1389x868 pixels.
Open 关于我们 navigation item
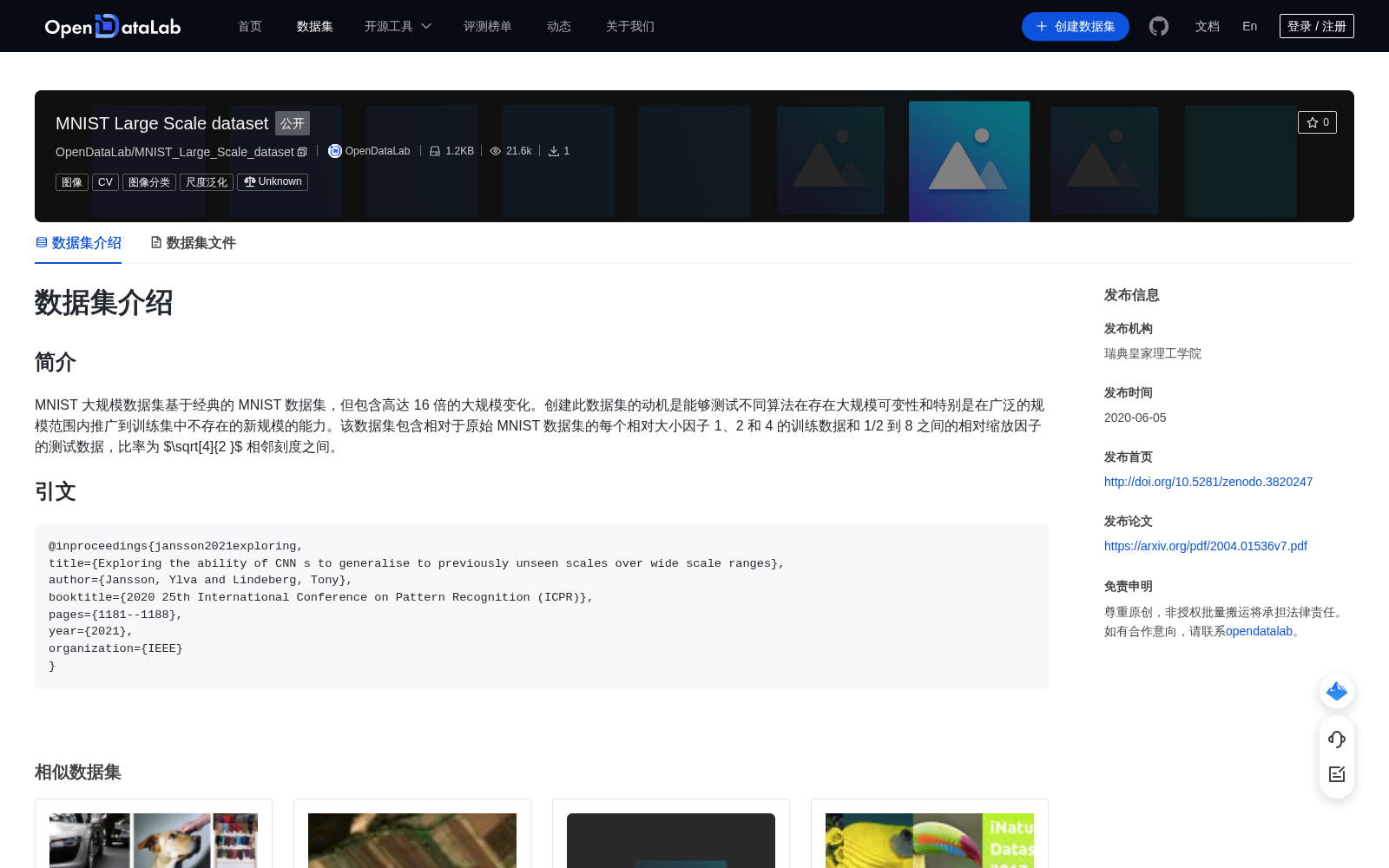click(x=630, y=26)
